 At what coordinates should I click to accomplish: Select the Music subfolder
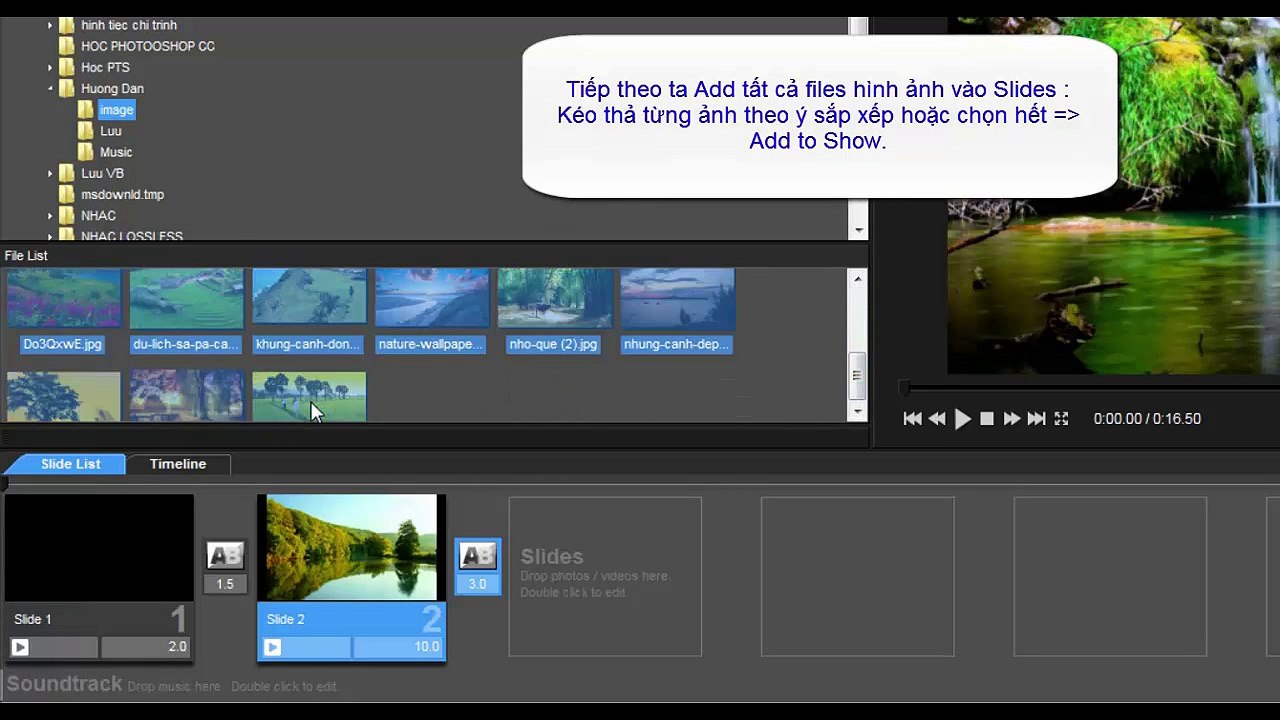click(116, 152)
